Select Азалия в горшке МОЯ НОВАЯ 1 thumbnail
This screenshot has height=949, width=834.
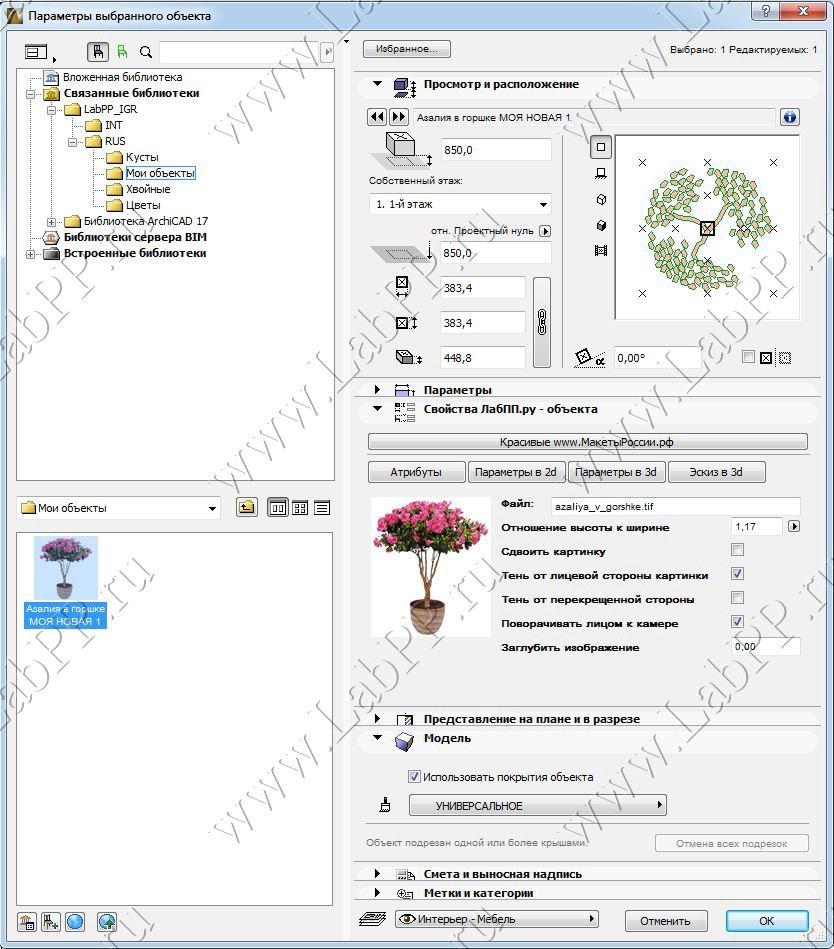65,582
